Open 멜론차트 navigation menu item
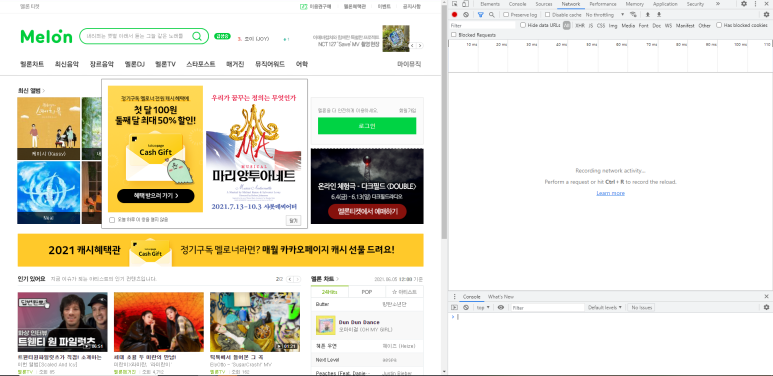 32,64
